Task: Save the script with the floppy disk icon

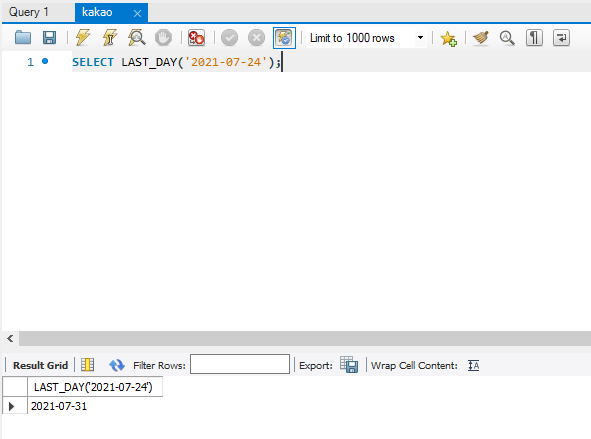Action: click(49, 38)
